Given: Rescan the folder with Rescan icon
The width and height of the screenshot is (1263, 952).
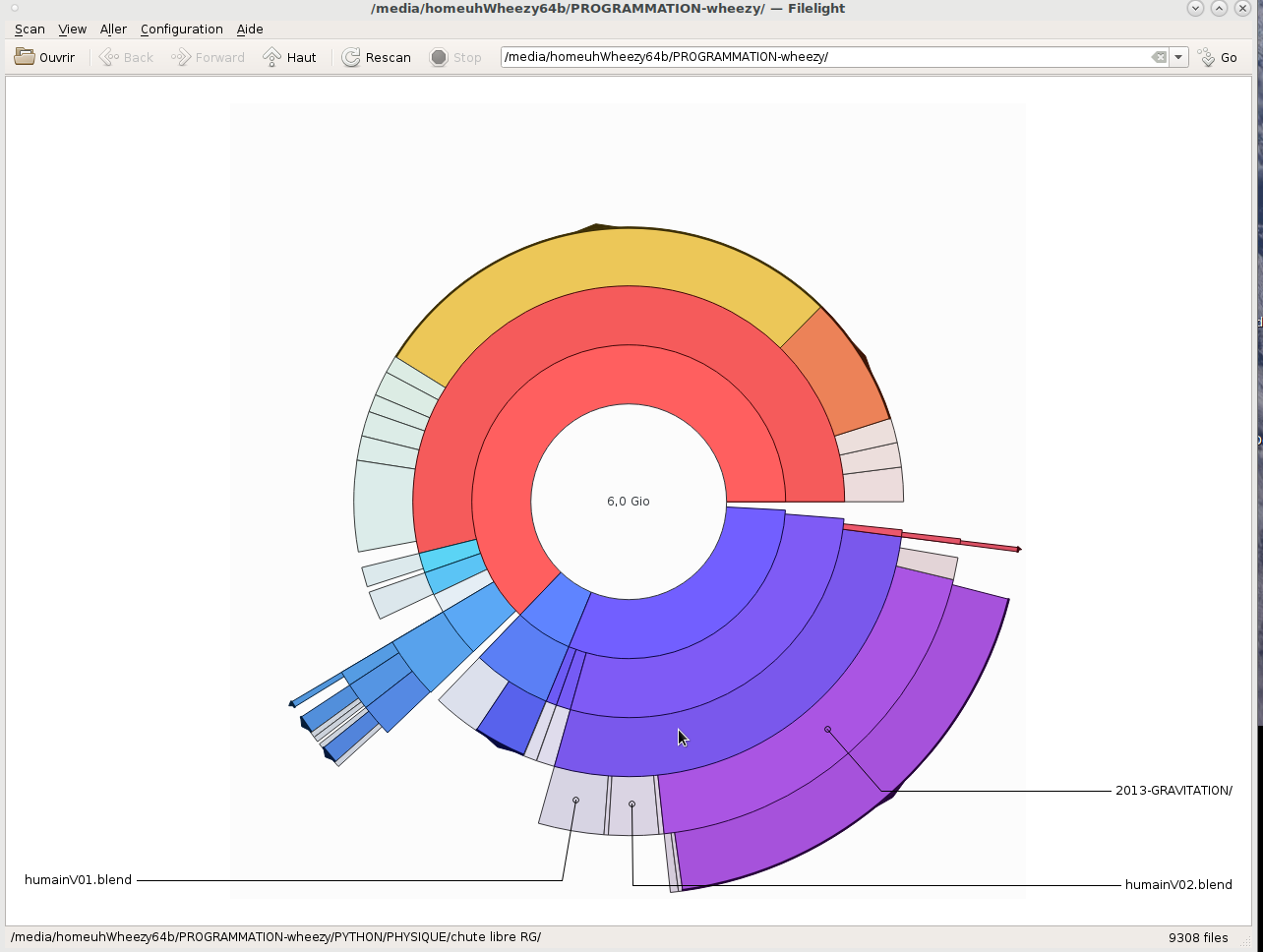Looking at the screenshot, I should [351, 57].
